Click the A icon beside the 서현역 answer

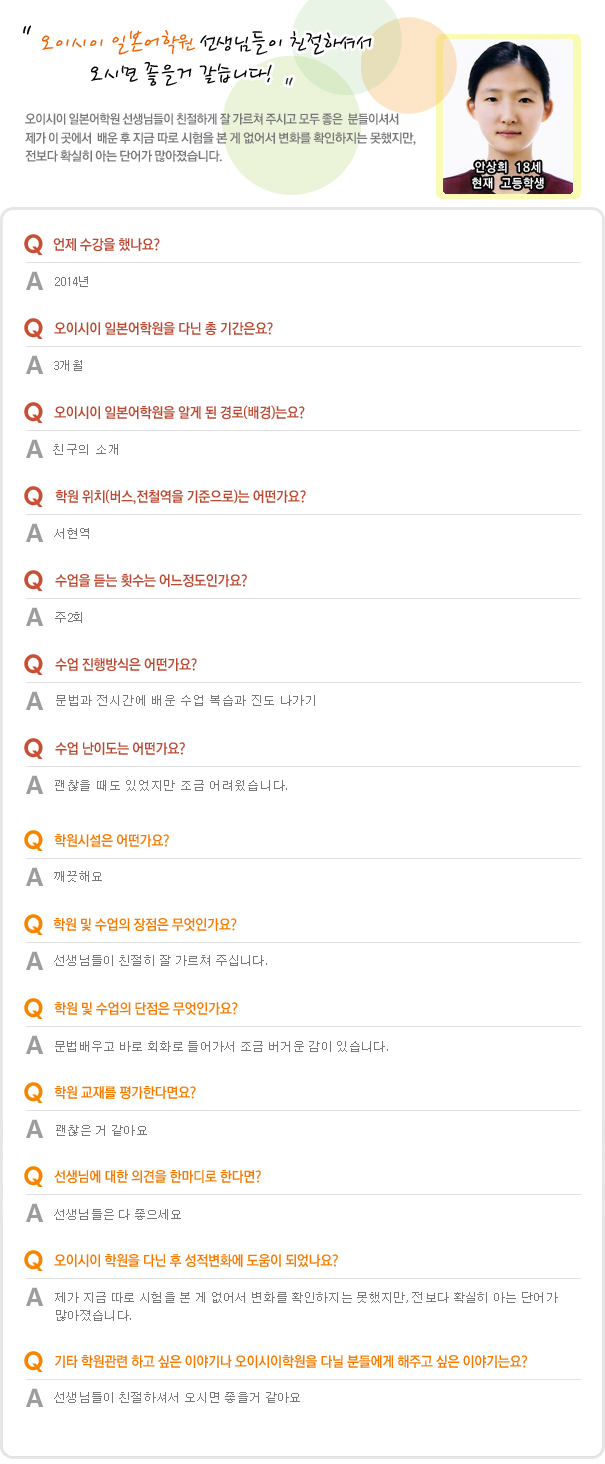point(34,533)
